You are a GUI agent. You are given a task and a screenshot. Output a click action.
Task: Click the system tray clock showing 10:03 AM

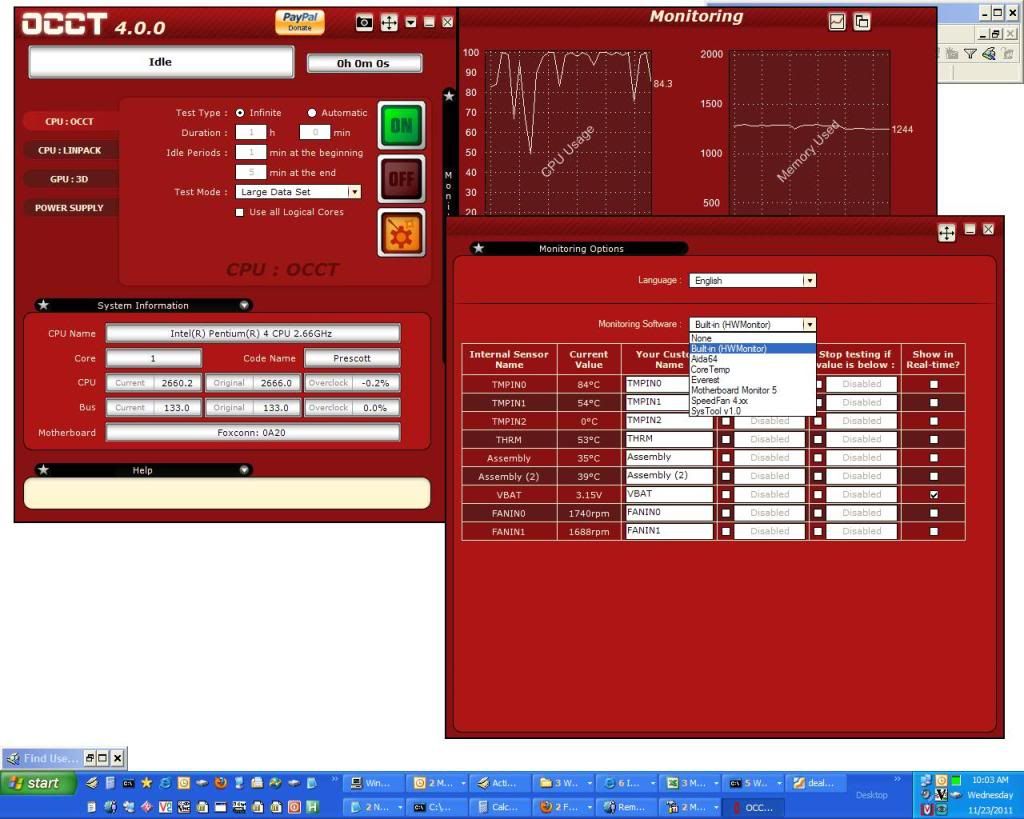pos(990,780)
